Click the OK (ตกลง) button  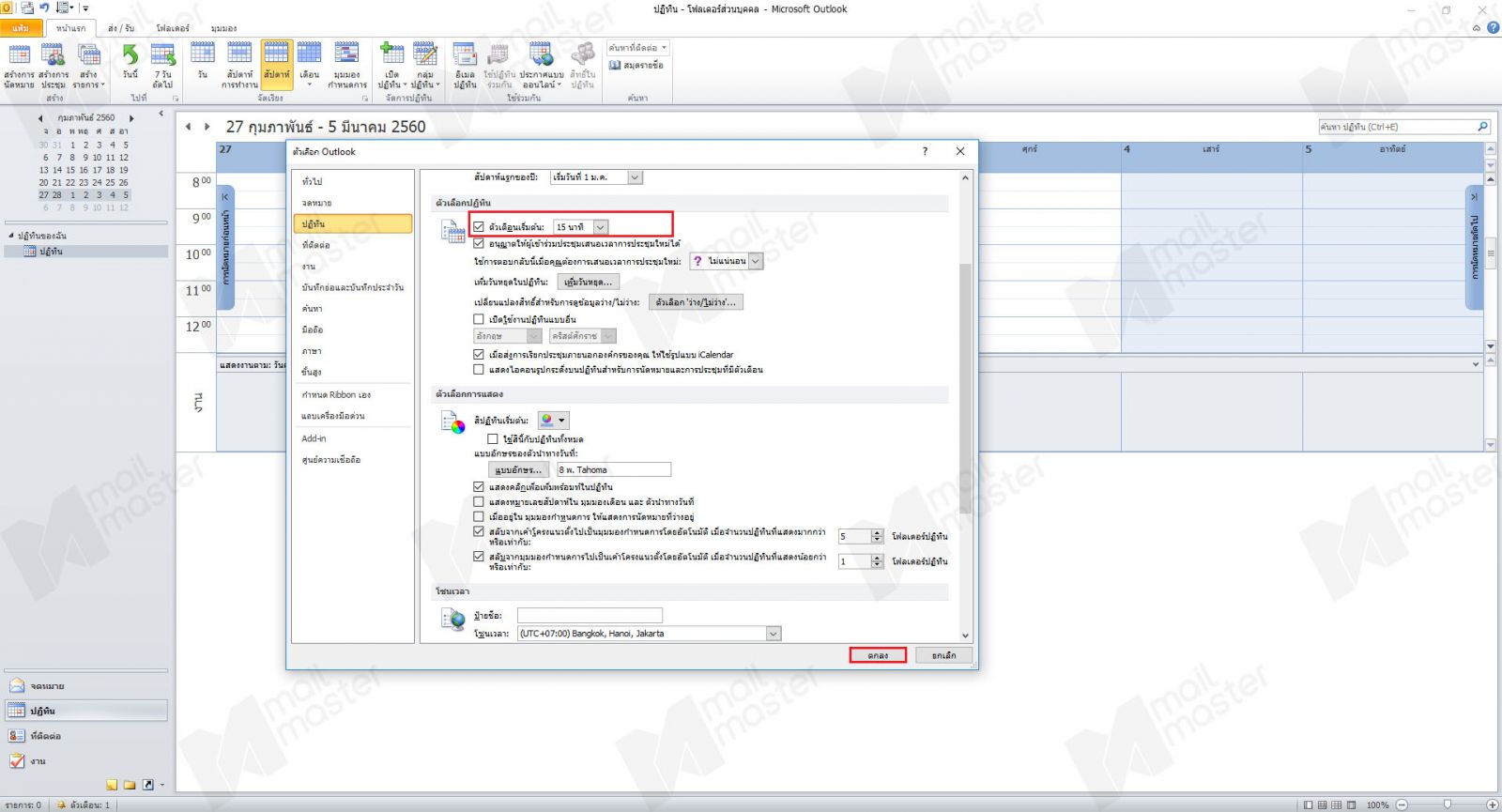[878, 655]
